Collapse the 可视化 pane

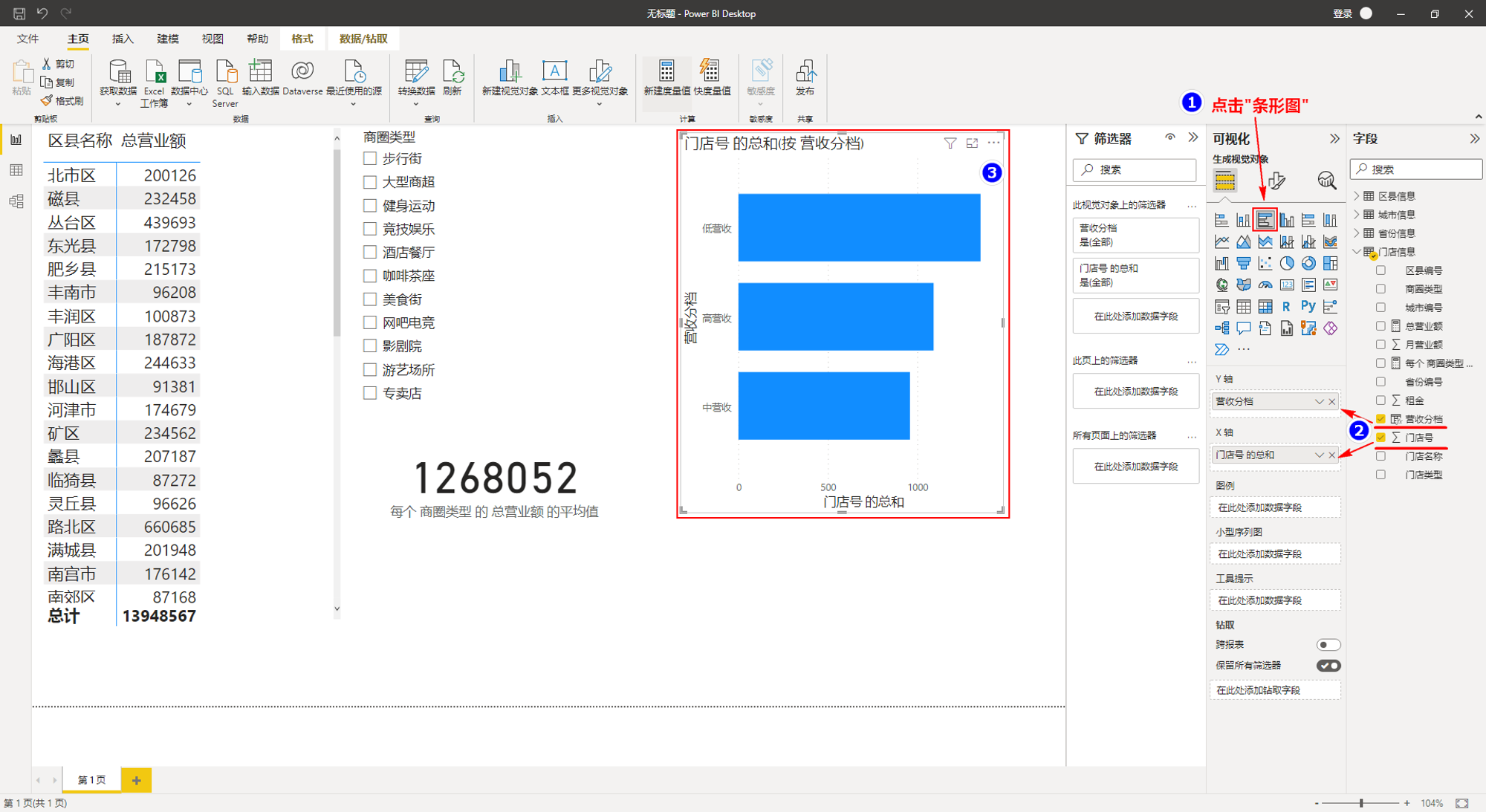pos(1334,139)
